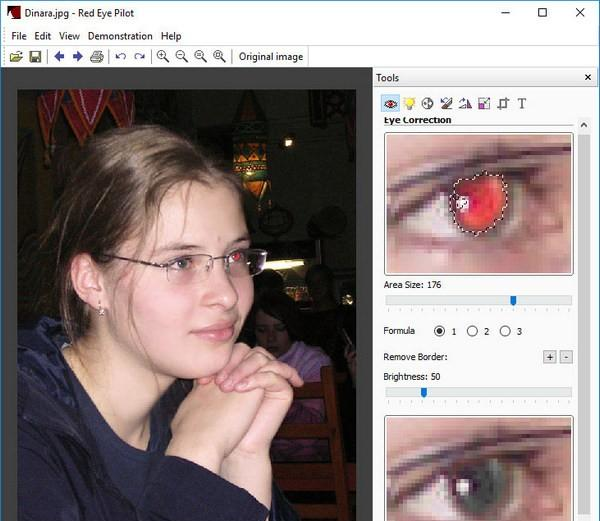This screenshot has height=521, width=600.
Task: Print the image with the printer icon
Action: [96, 57]
